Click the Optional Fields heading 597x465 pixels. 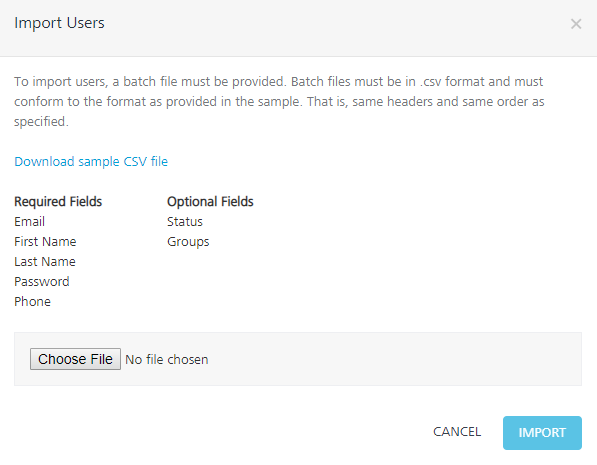[210, 201]
